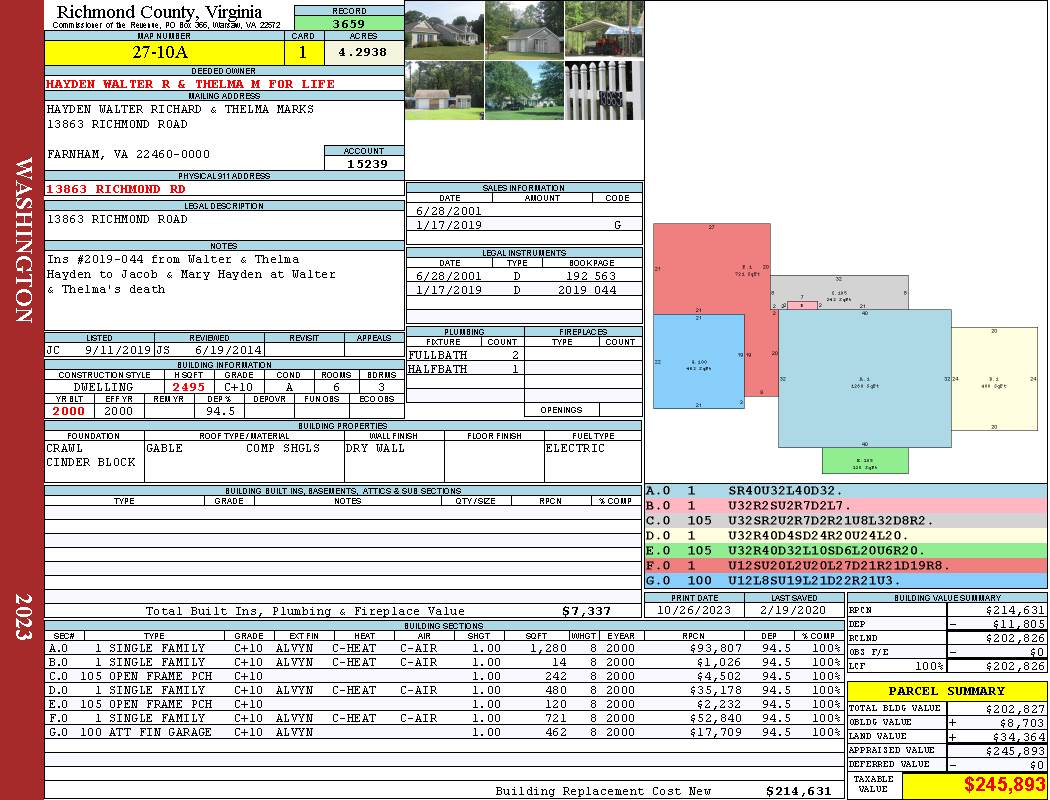Click wall finish DRY WALL
The height and width of the screenshot is (800, 1050).
(375, 448)
